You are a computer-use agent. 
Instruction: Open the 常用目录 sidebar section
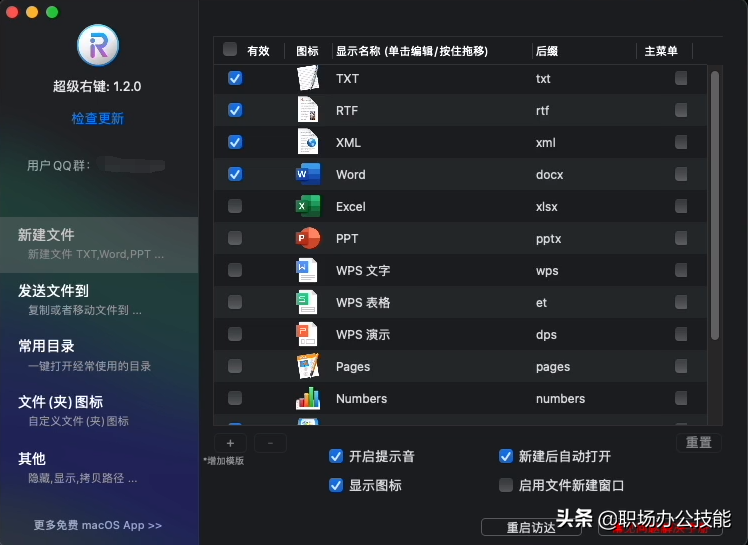99,356
